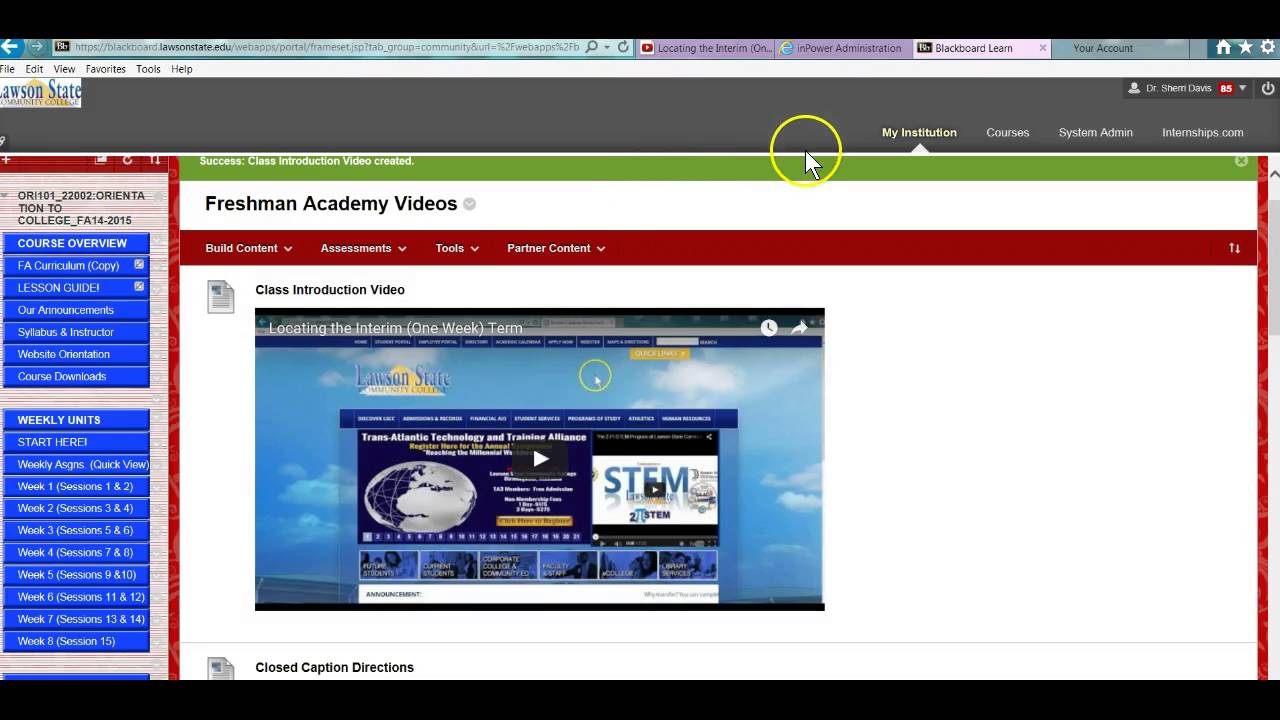This screenshot has height=720, width=1280.
Task: Open the browser View menu
Action: tap(64, 69)
